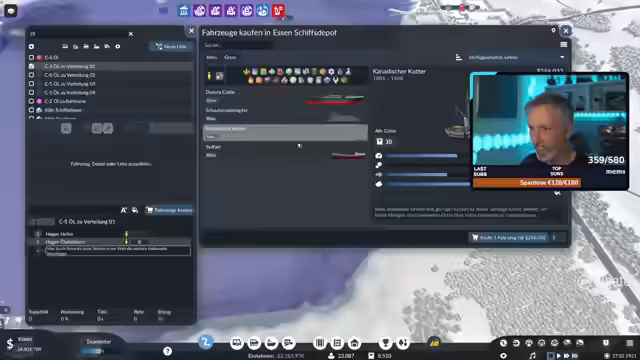
Task: Open the ship construction menu in bottom toolbar
Action: click(x=271, y=343)
